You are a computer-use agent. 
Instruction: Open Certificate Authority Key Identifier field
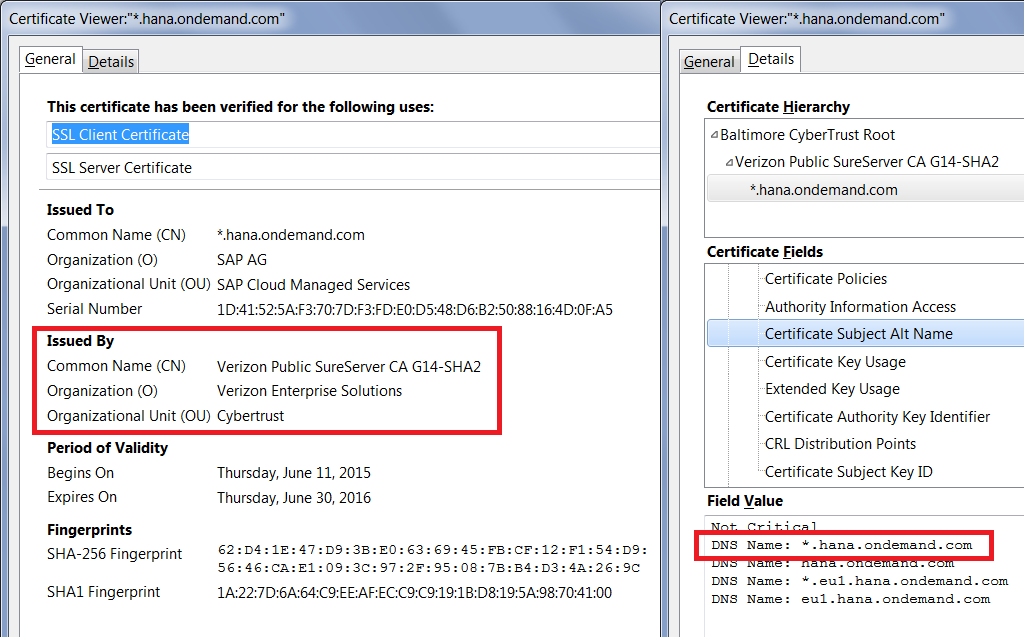tap(877, 417)
